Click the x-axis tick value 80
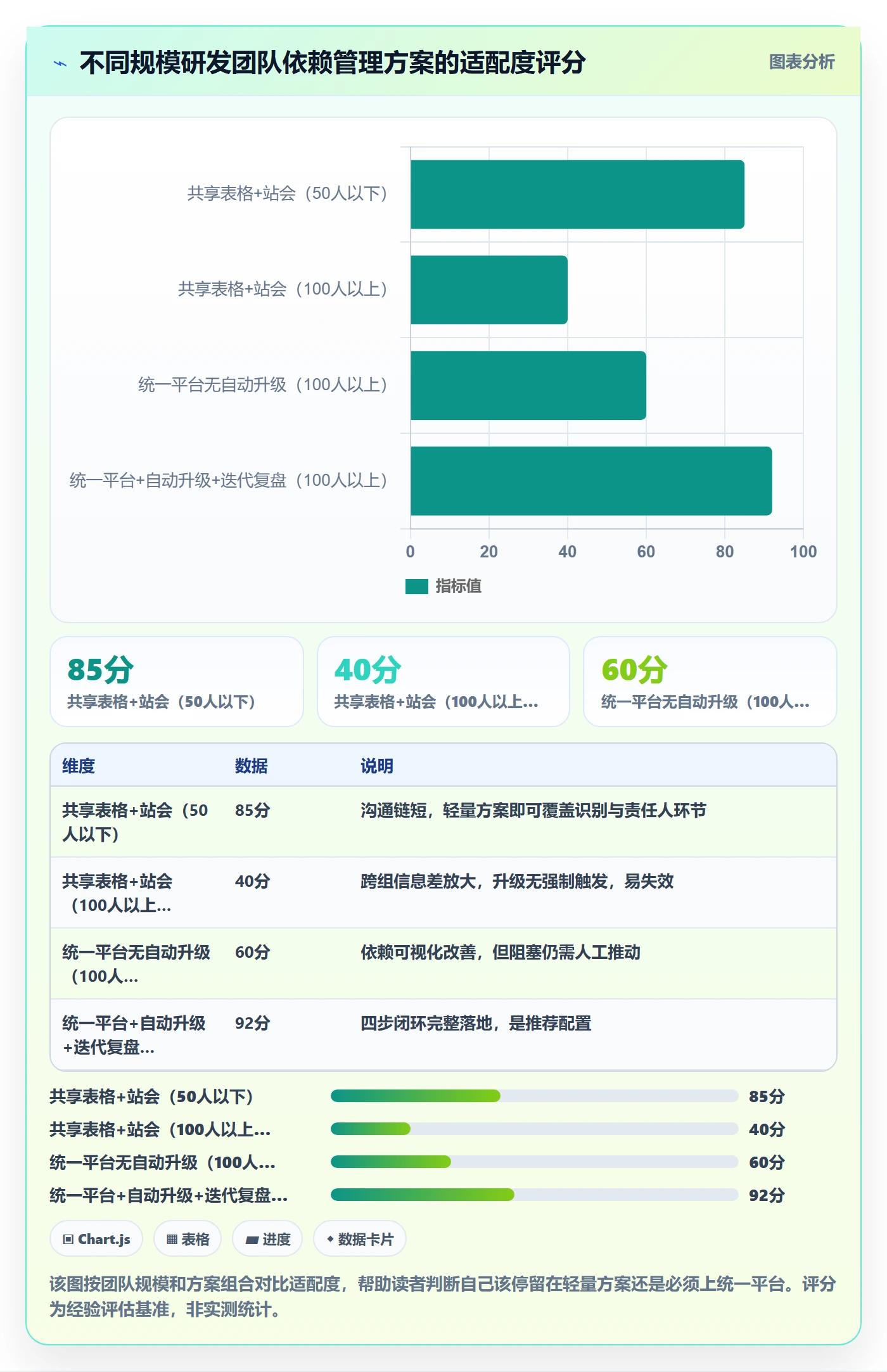 click(x=724, y=552)
